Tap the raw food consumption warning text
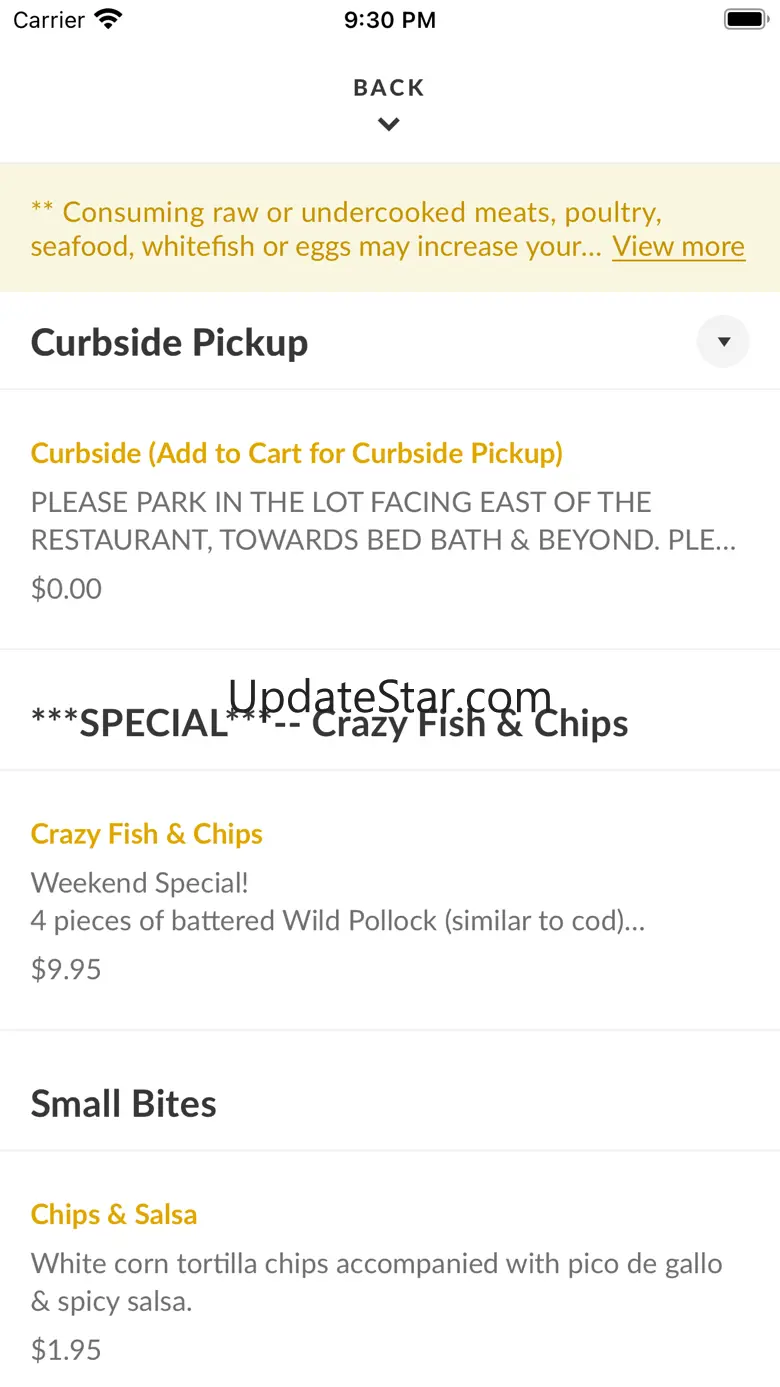 click(316, 229)
